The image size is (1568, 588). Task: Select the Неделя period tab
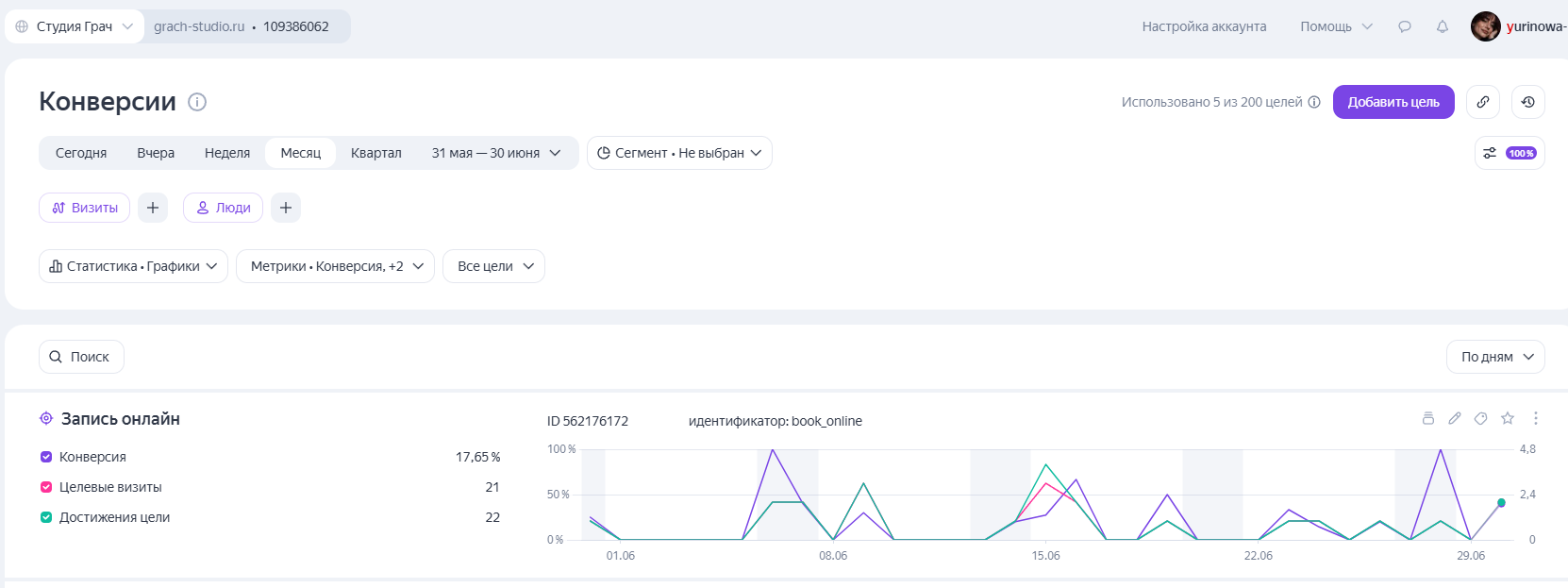tap(227, 153)
